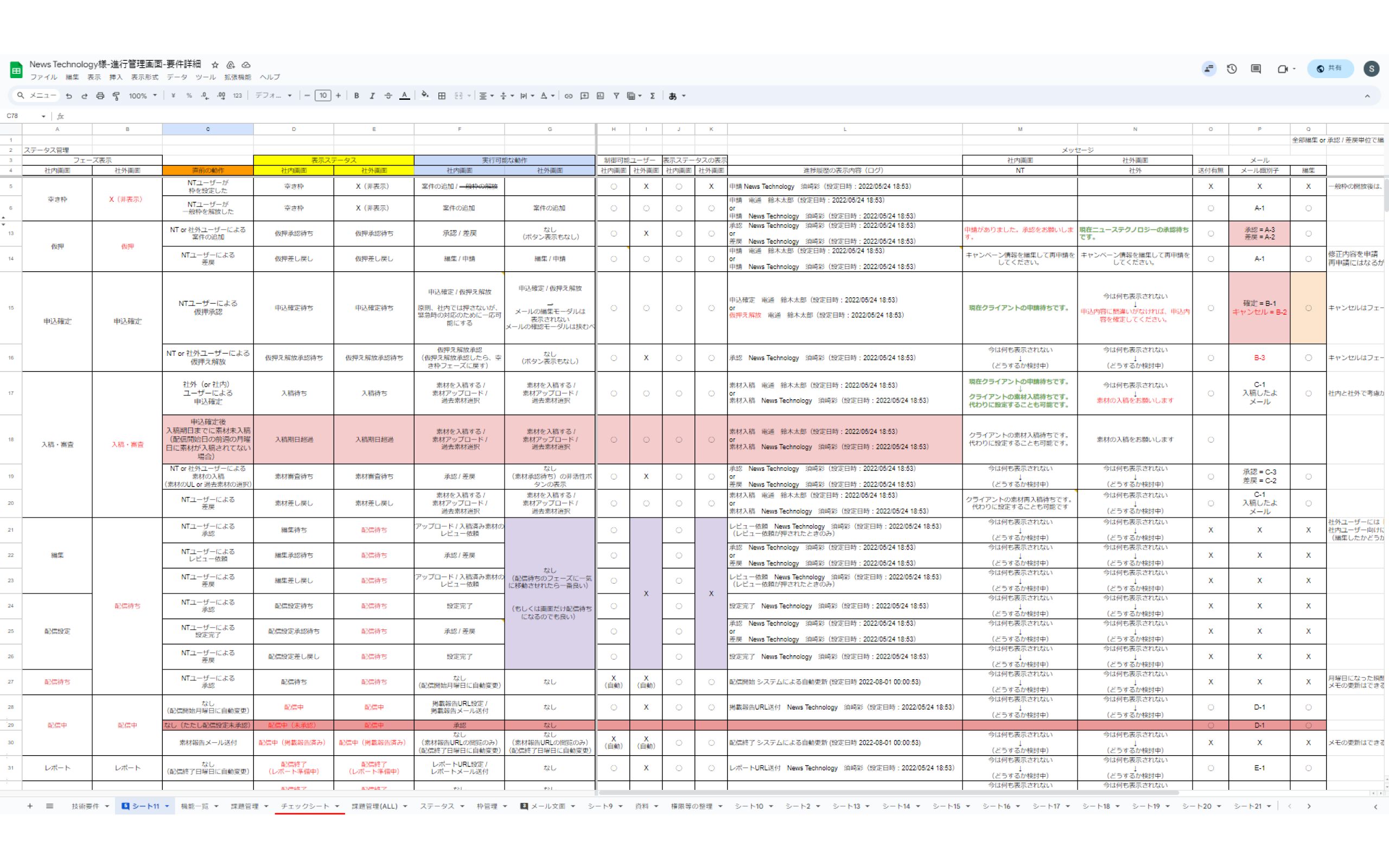Open the fill color picker

click(x=425, y=96)
